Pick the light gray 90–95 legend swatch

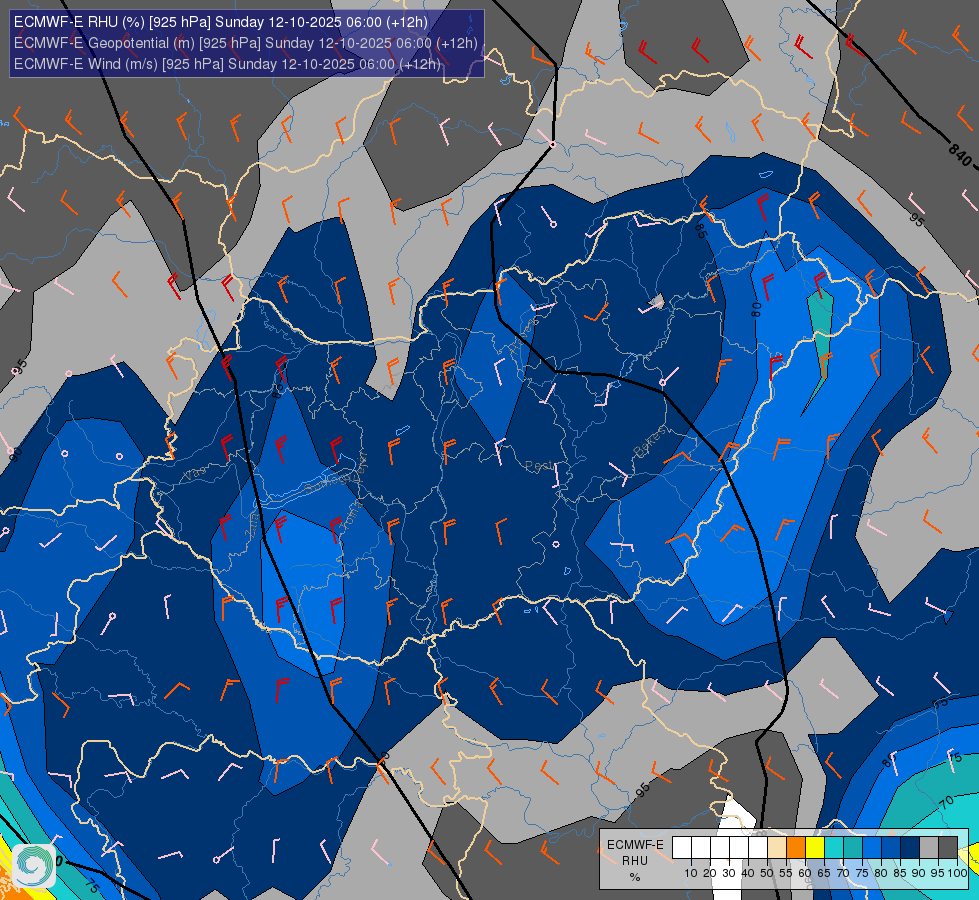pos(929,848)
